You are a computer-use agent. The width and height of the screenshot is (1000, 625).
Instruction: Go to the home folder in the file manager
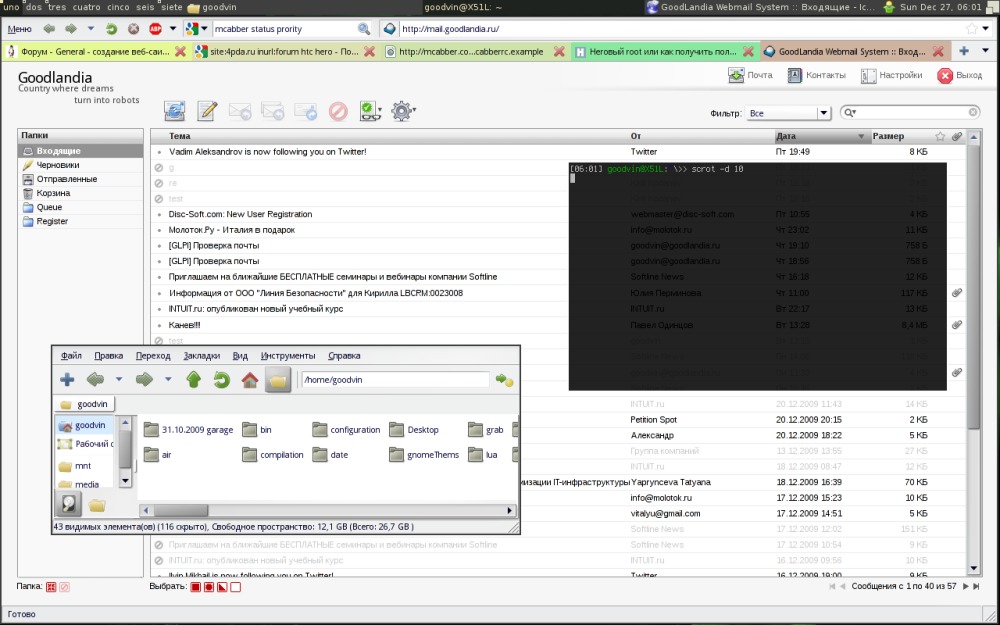coord(249,380)
